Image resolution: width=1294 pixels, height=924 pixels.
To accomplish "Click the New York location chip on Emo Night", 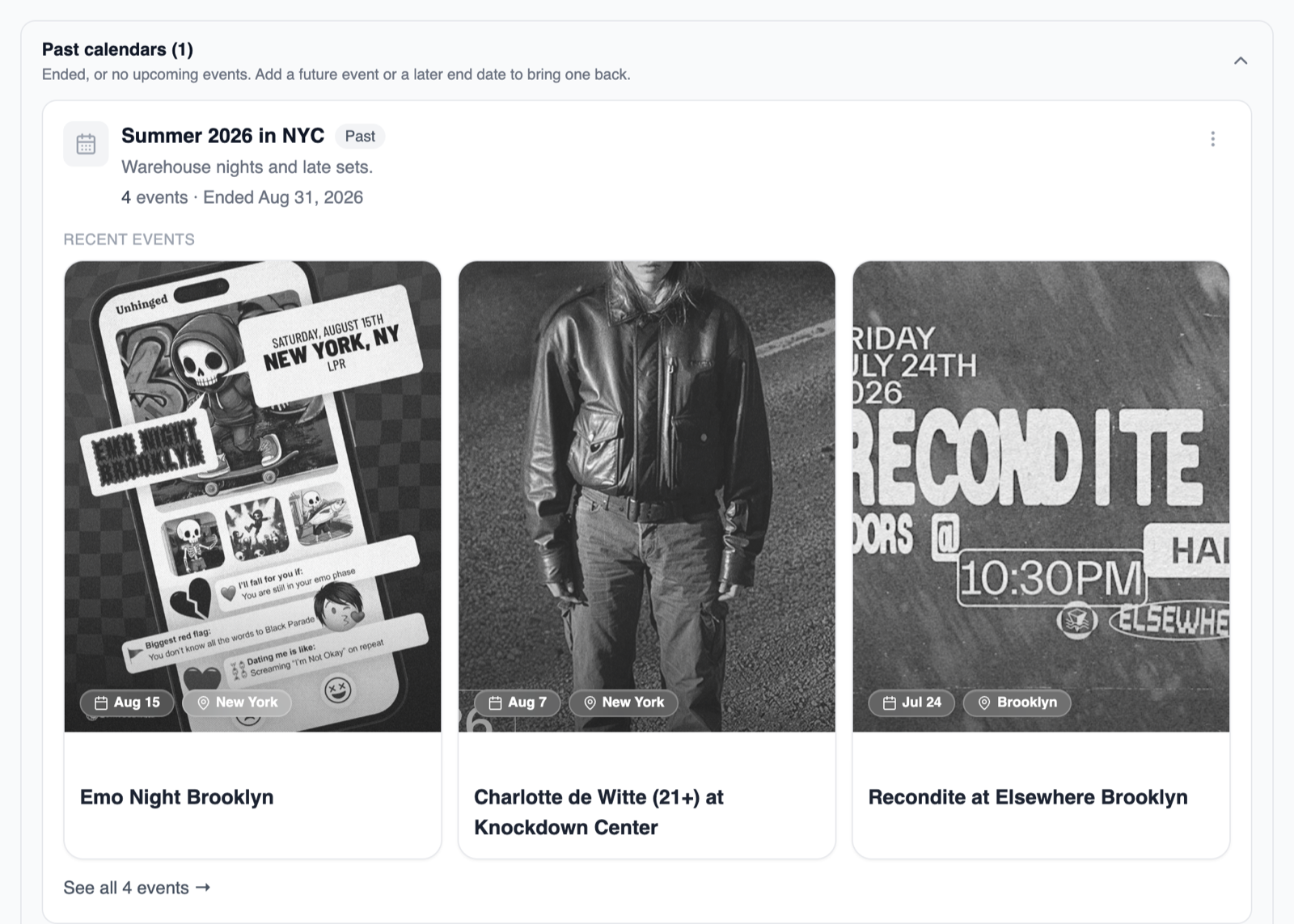I will tap(237, 702).
